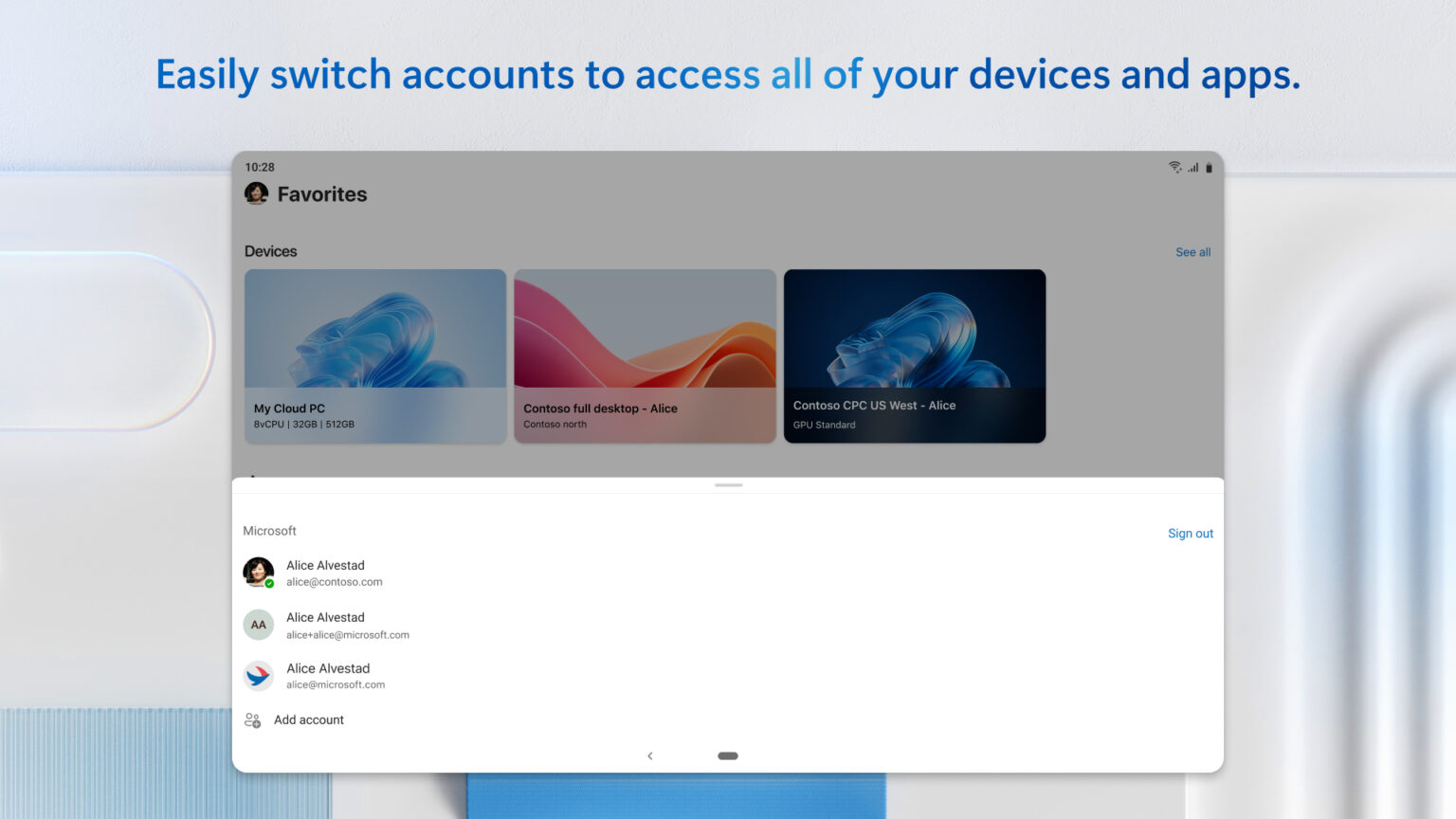Open Contoso CPC US West - Alice
Image resolution: width=1456 pixels, height=819 pixels.
[914, 355]
